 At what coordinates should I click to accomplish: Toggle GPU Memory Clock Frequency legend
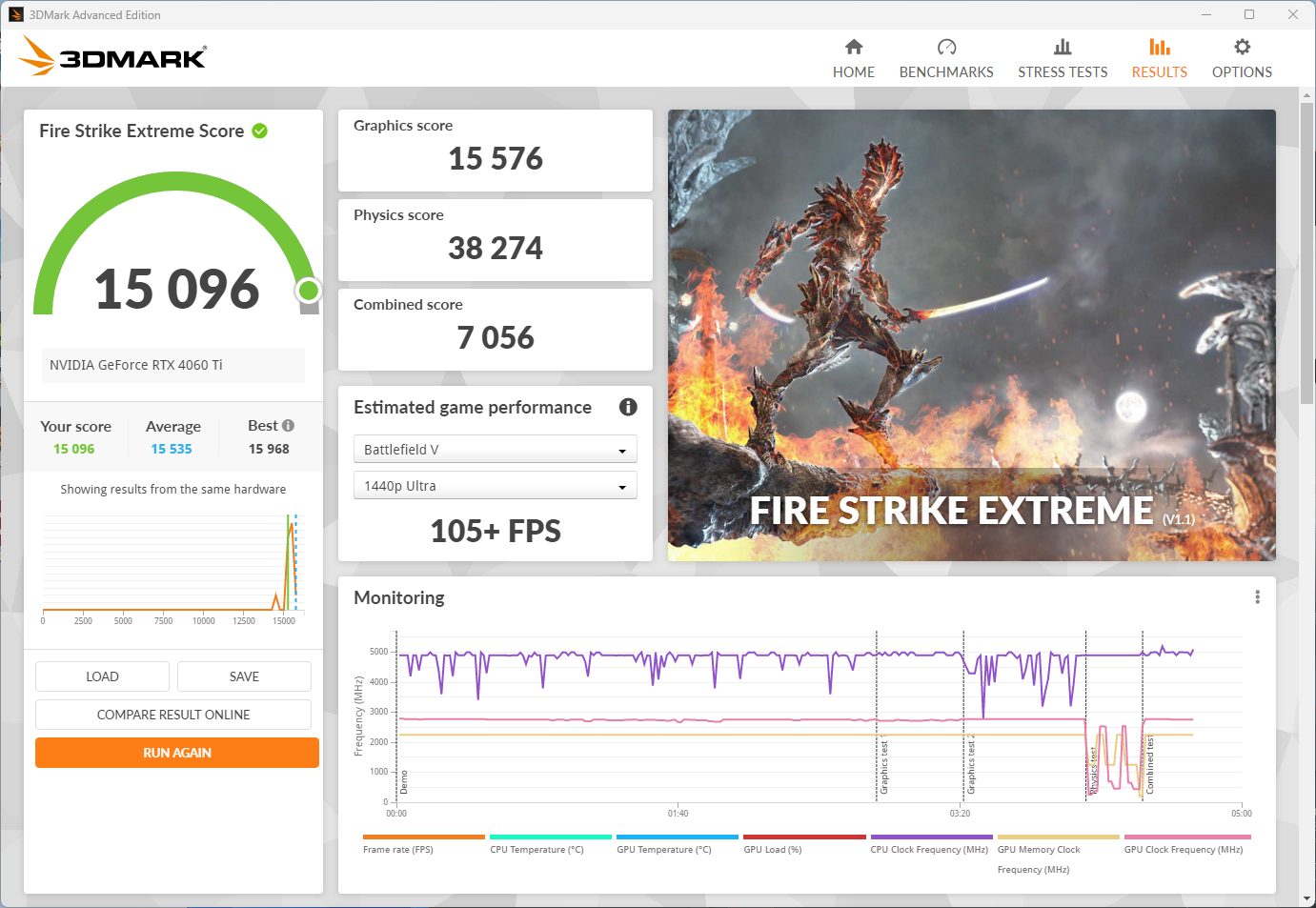coord(1057,855)
